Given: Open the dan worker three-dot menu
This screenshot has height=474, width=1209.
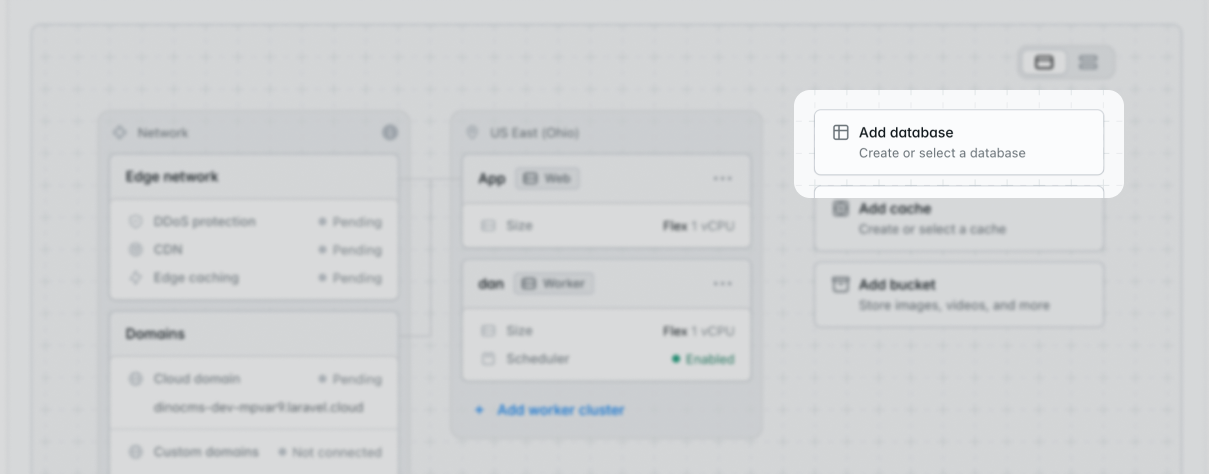Looking at the screenshot, I should (x=723, y=283).
